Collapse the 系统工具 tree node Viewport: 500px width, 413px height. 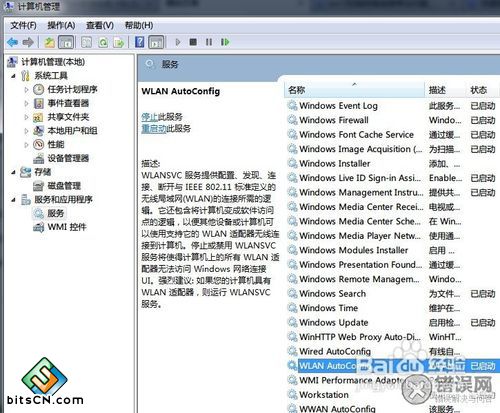[x=13, y=76]
